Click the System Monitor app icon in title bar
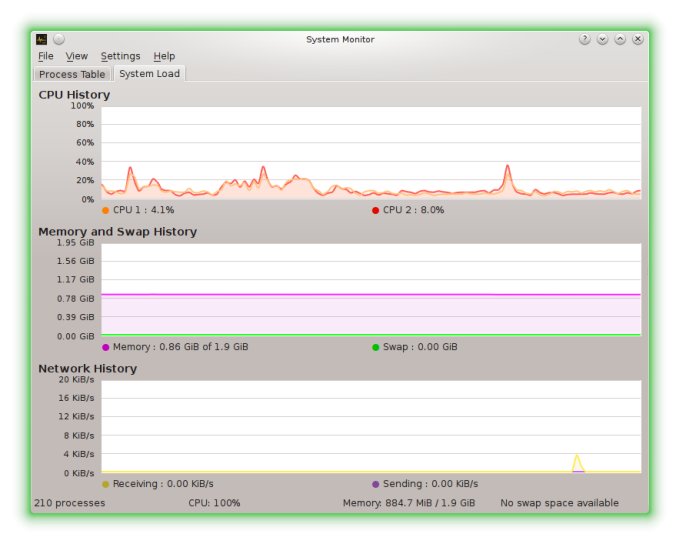680x544 pixels. pyautogui.click(x=42, y=39)
